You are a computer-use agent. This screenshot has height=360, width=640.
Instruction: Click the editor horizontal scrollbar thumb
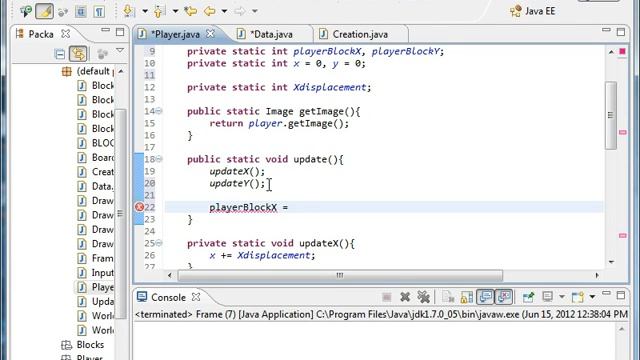coord(340,276)
